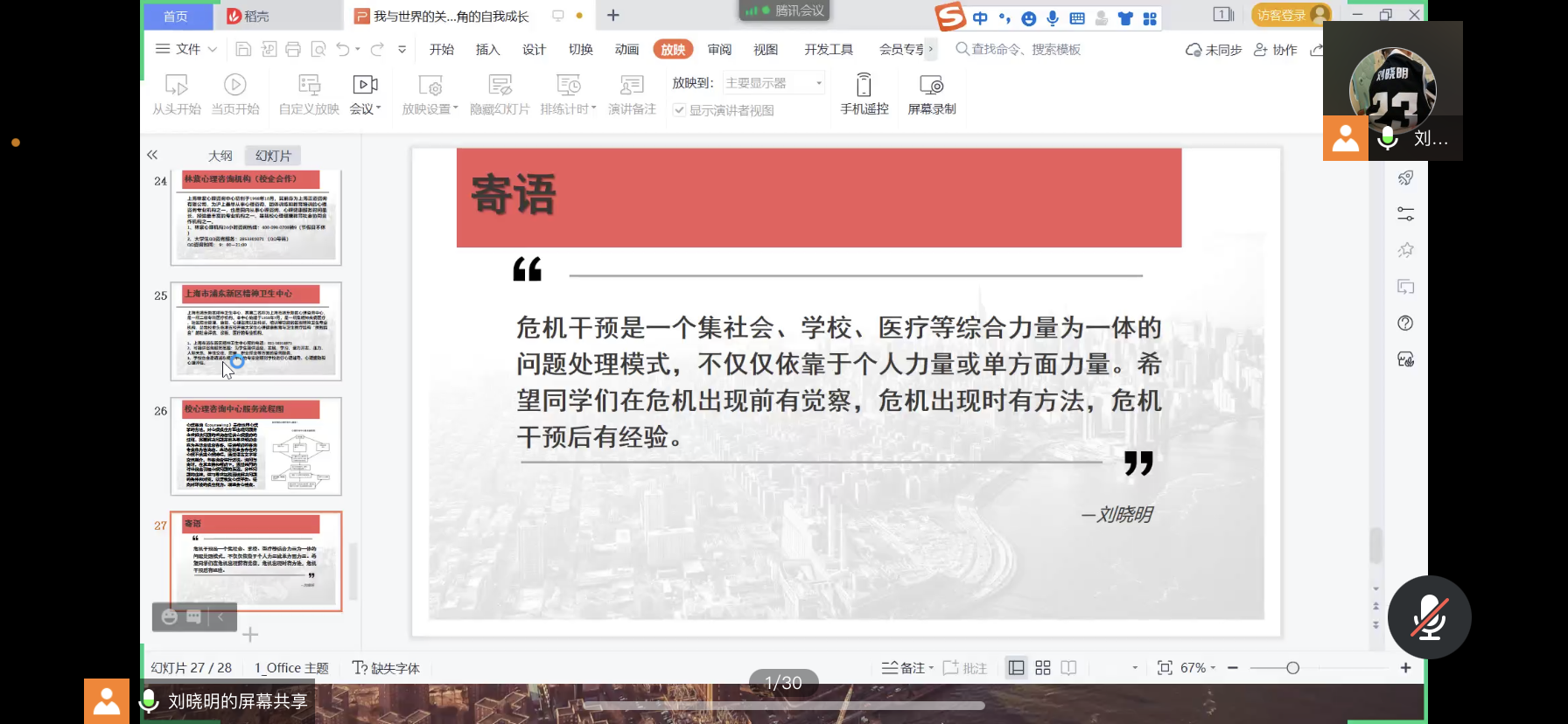Toggle 显示演讲者视图 checkbox
The height and width of the screenshot is (724, 1568).
[679, 110]
